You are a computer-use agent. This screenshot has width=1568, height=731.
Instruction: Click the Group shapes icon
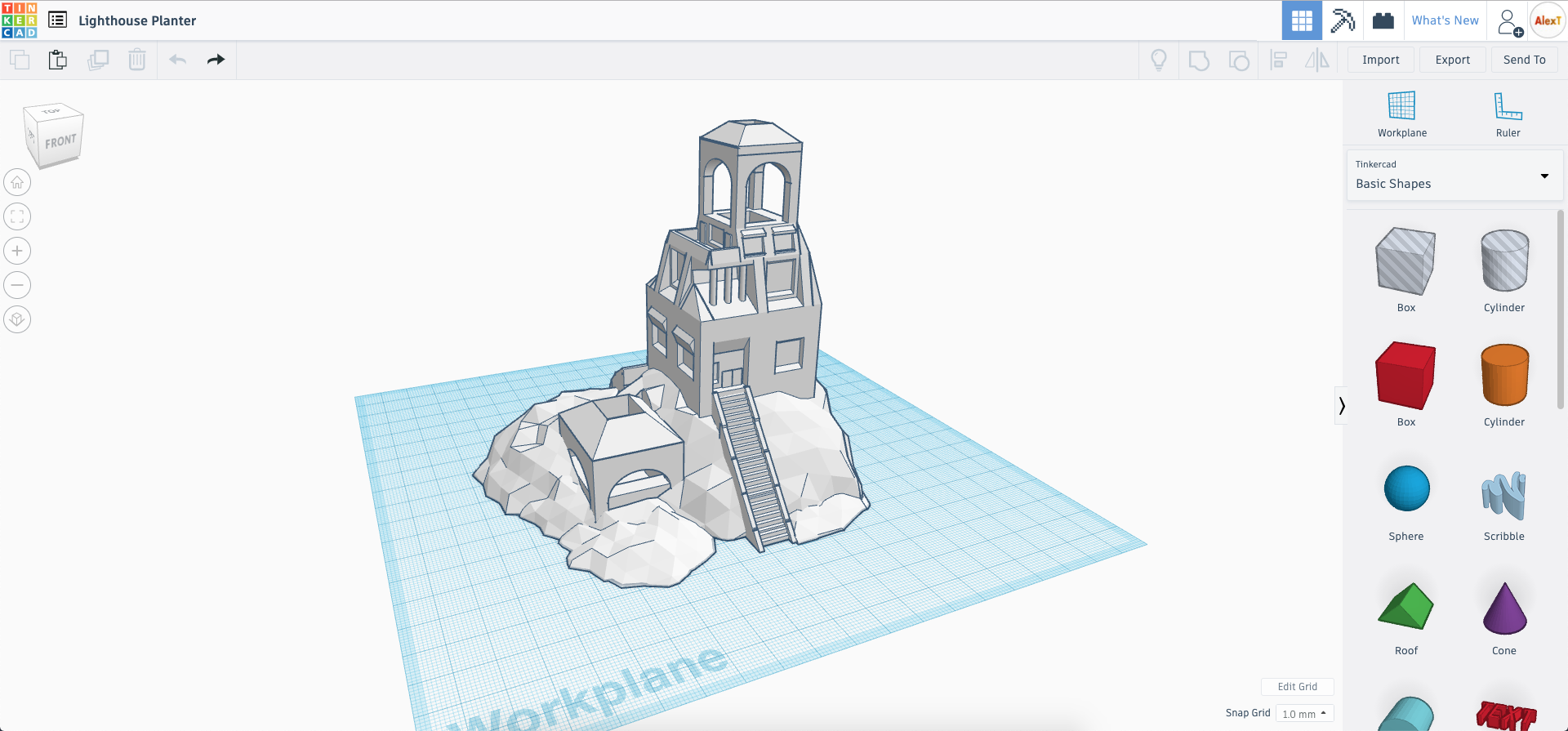[x=1199, y=60]
